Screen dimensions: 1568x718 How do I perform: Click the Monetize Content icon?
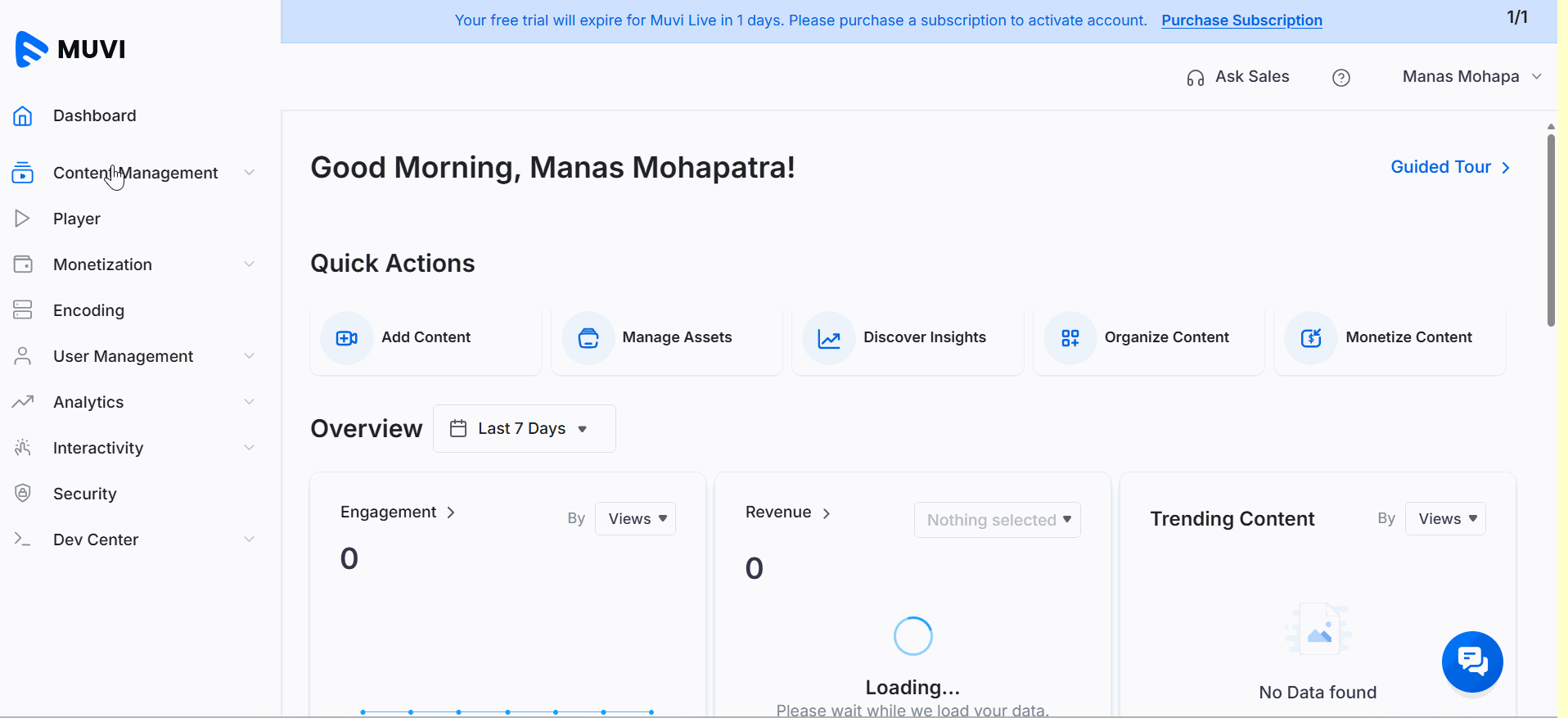(x=1311, y=338)
